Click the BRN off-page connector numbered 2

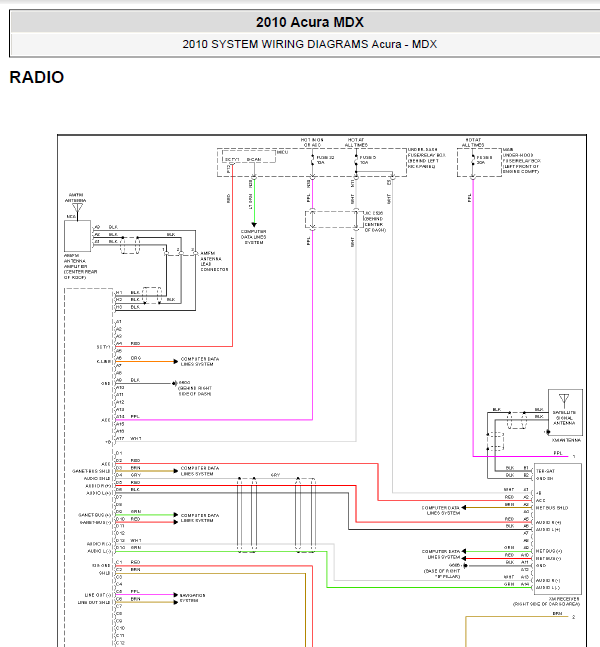[574, 617]
